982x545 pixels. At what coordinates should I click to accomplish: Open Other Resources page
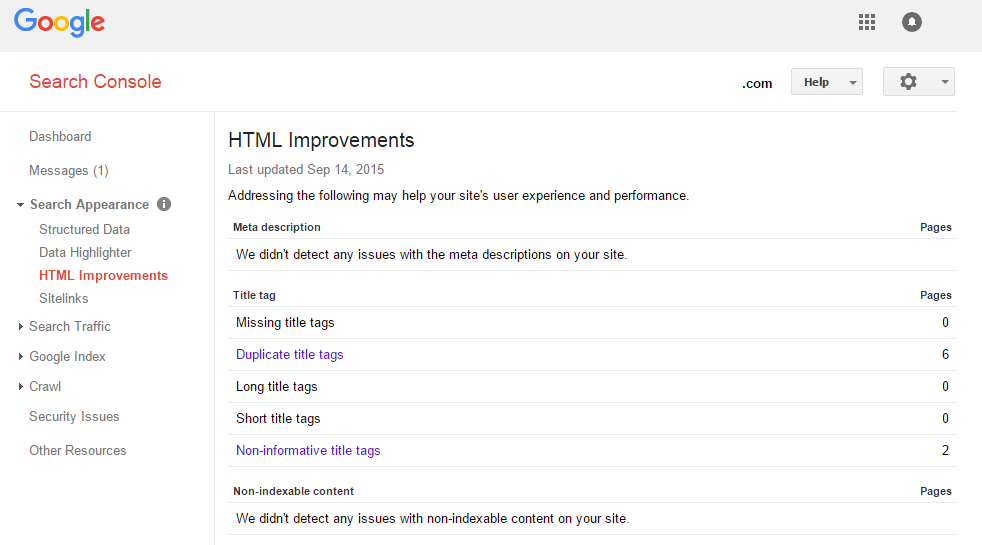(78, 450)
